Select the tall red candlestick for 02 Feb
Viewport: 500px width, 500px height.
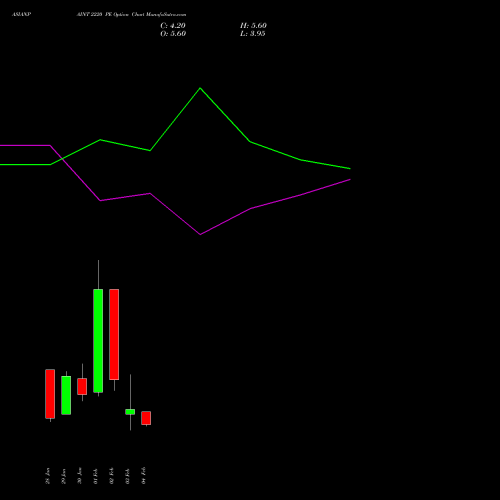(x=114, y=334)
